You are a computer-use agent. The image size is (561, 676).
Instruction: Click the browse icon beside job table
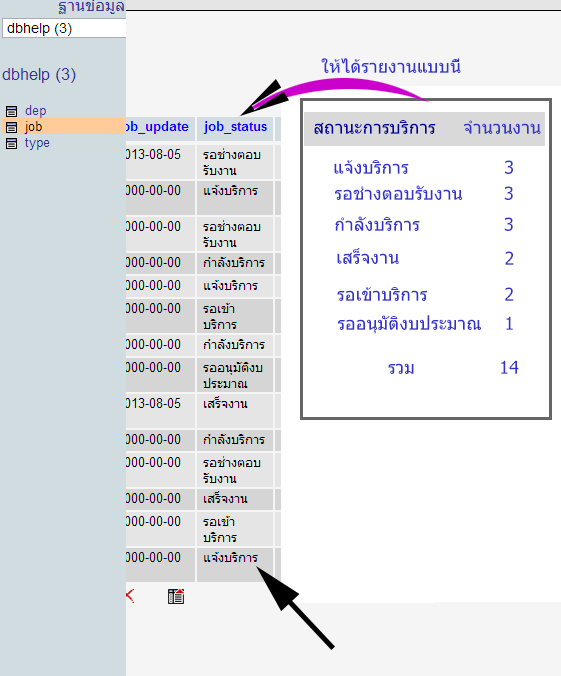tap(11, 127)
